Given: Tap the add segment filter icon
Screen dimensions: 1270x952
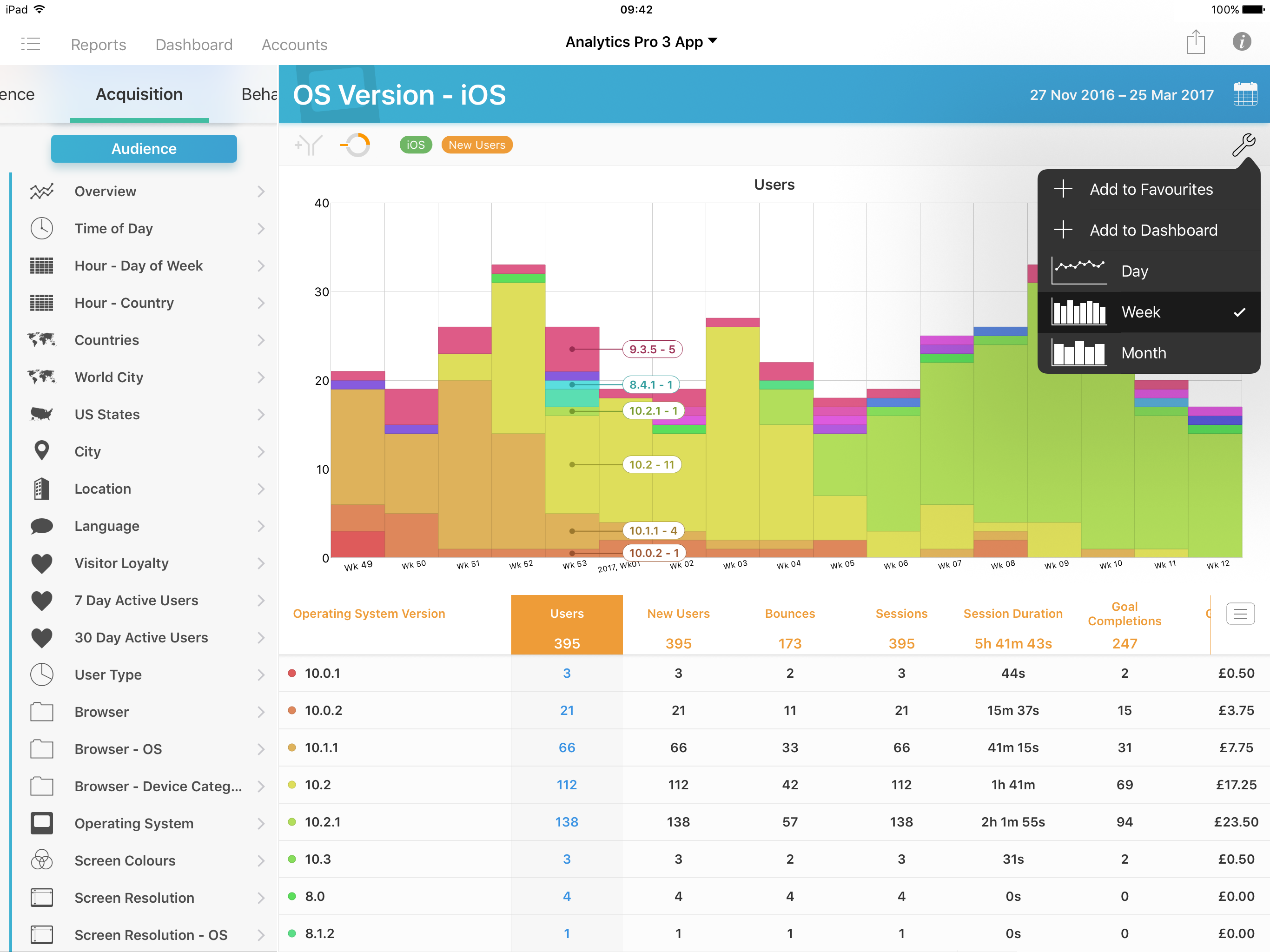Looking at the screenshot, I should point(308,145).
